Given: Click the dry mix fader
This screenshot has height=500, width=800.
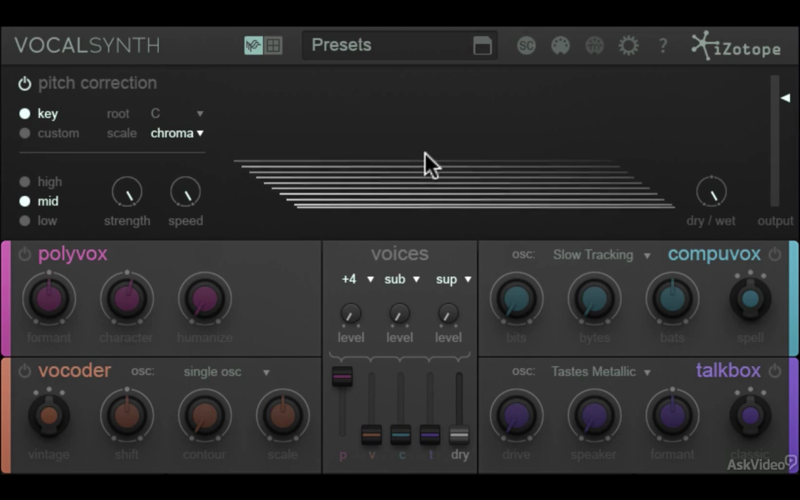Looking at the screenshot, I should 459,435.
